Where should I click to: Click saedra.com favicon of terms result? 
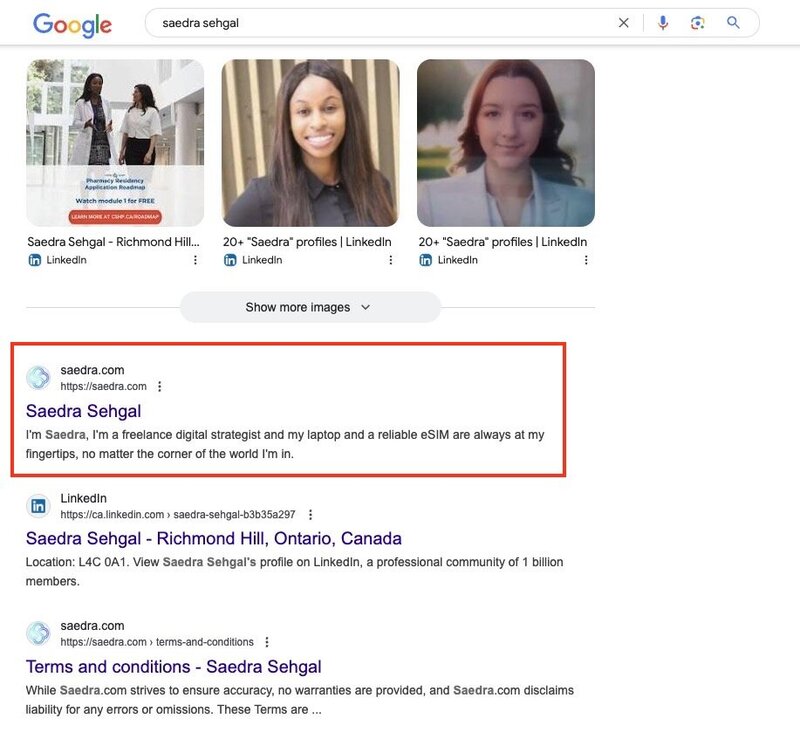(38, 633)
